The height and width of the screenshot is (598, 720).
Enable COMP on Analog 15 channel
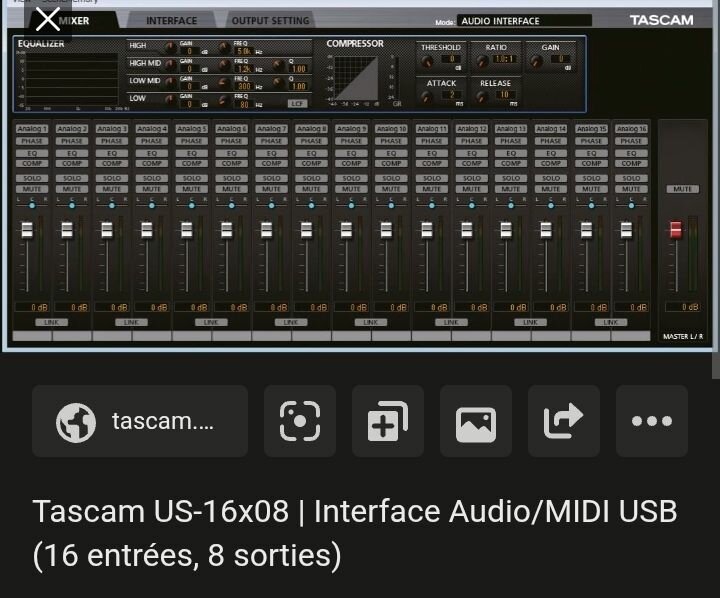[x=591, y=163]
